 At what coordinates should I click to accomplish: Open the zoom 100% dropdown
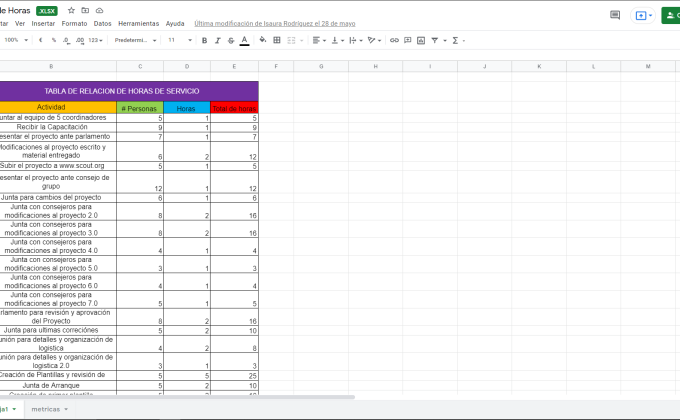click(16, 40)
